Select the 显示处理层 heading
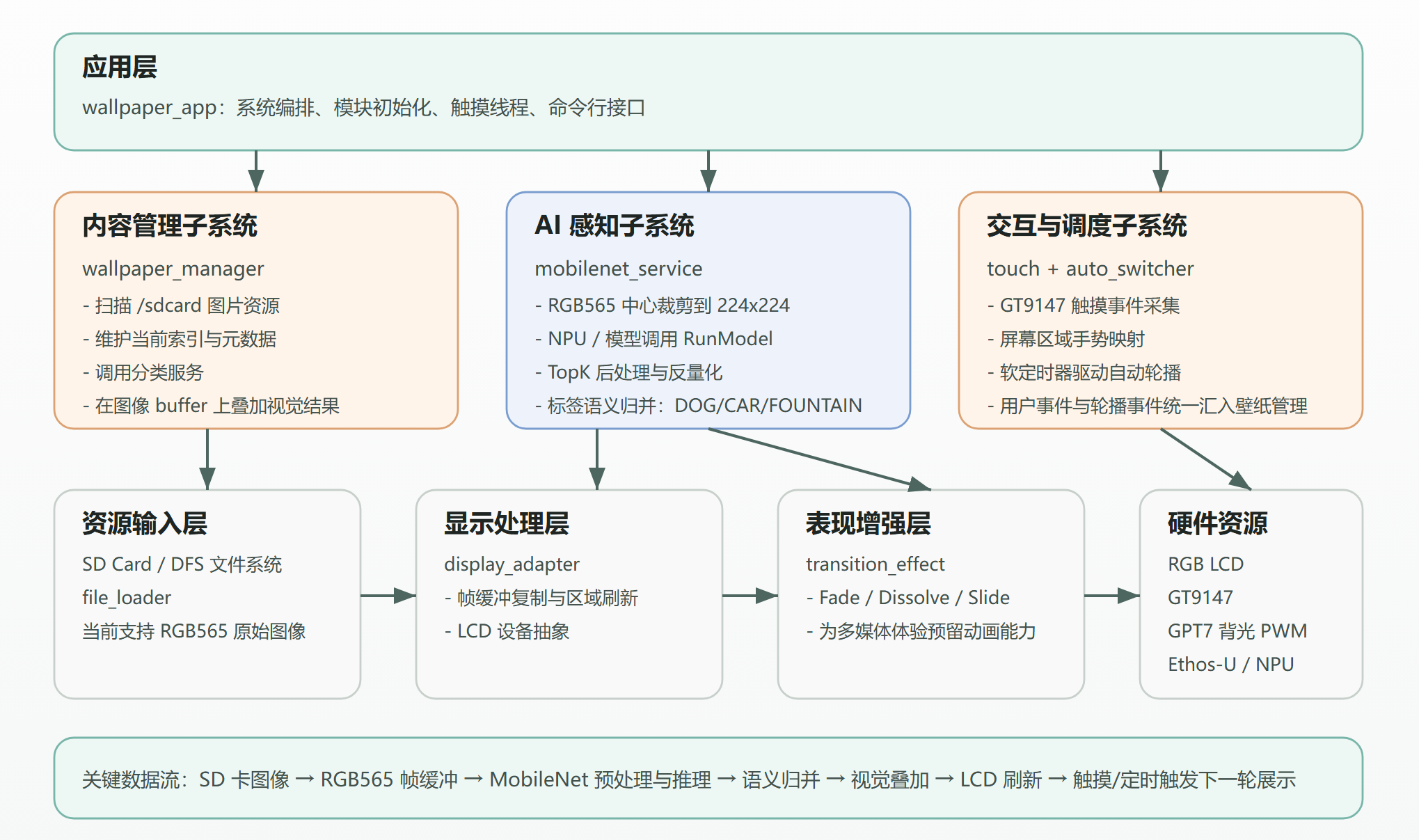1419x840 pixels. click(x=506, y=523)
